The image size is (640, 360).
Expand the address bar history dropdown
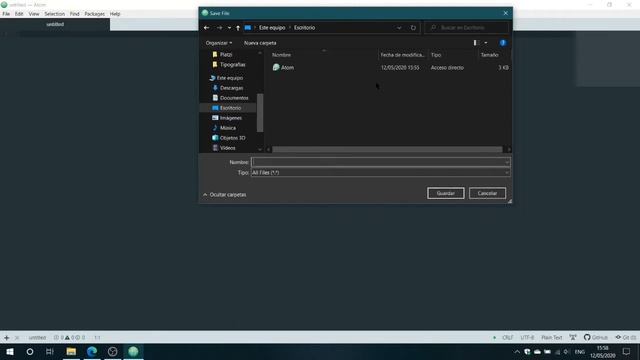click(399, 28)
